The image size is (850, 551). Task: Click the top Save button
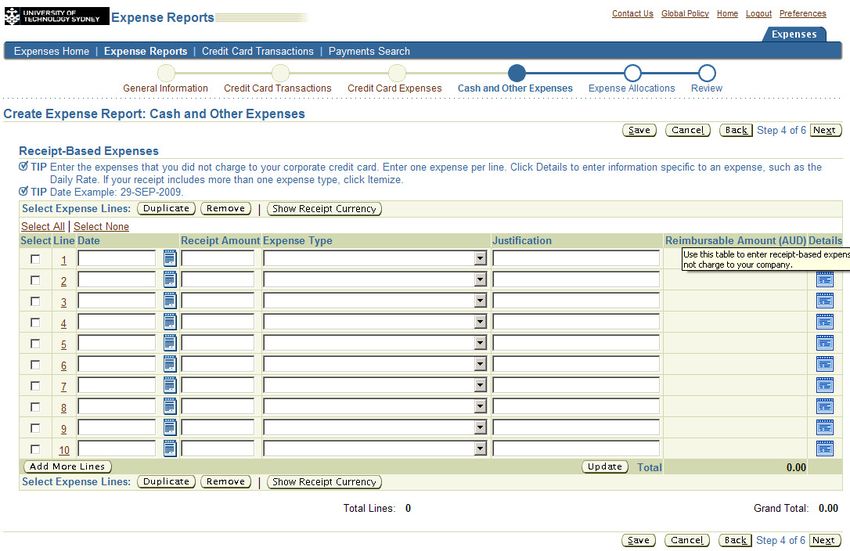coord(639,130)
